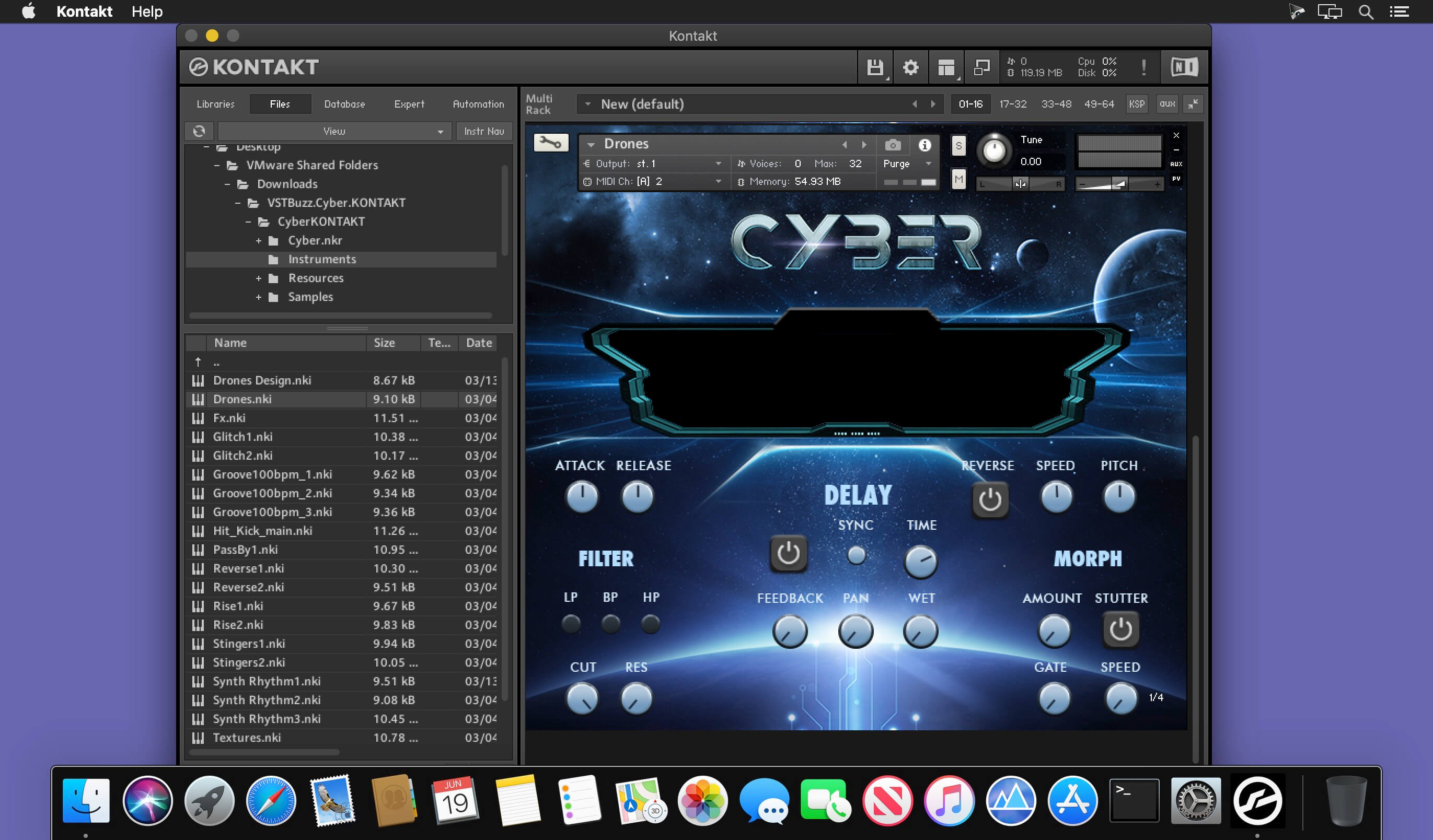Click the KSP button

1137,104
